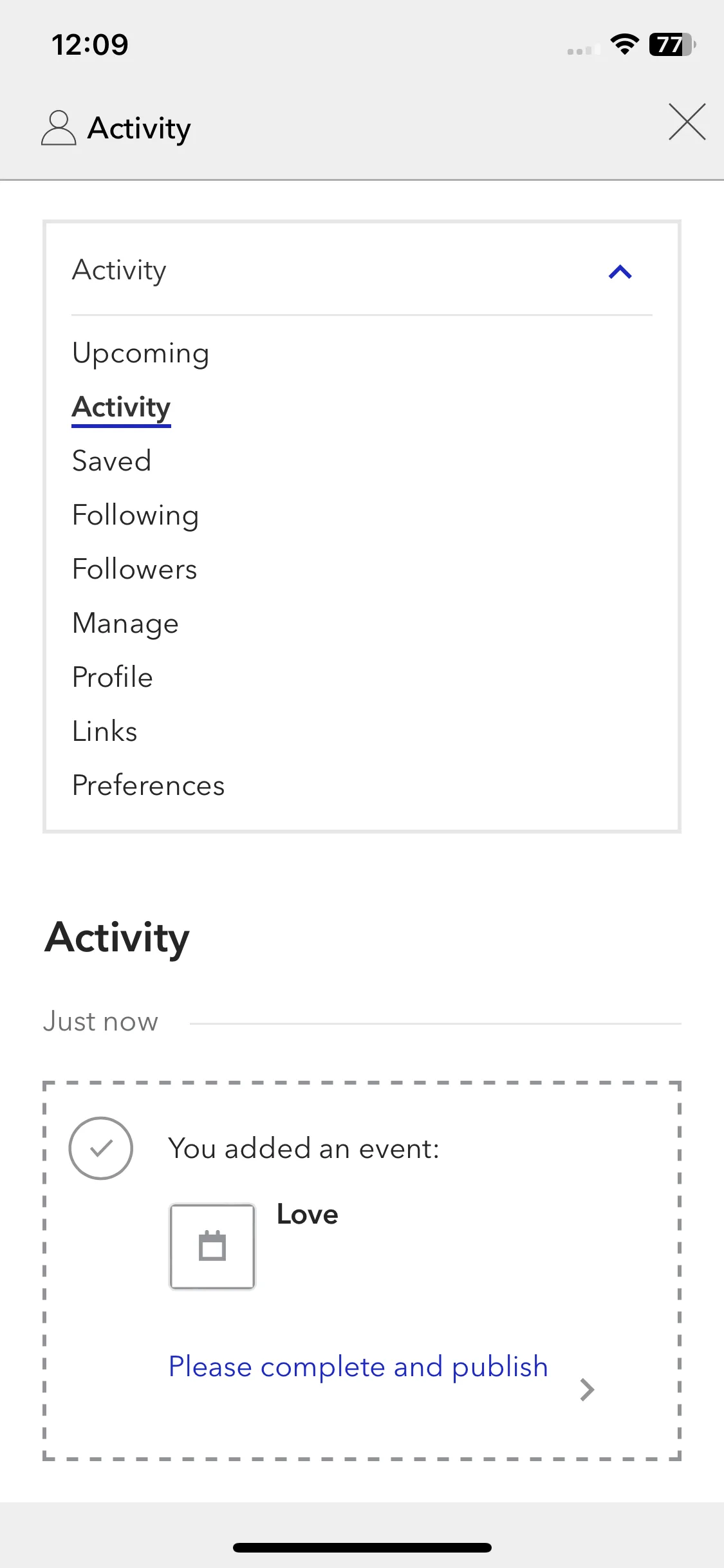Select the underlined Activity menu item
The height and width of the screenshot is (1568, 724).
click(122, 408)
